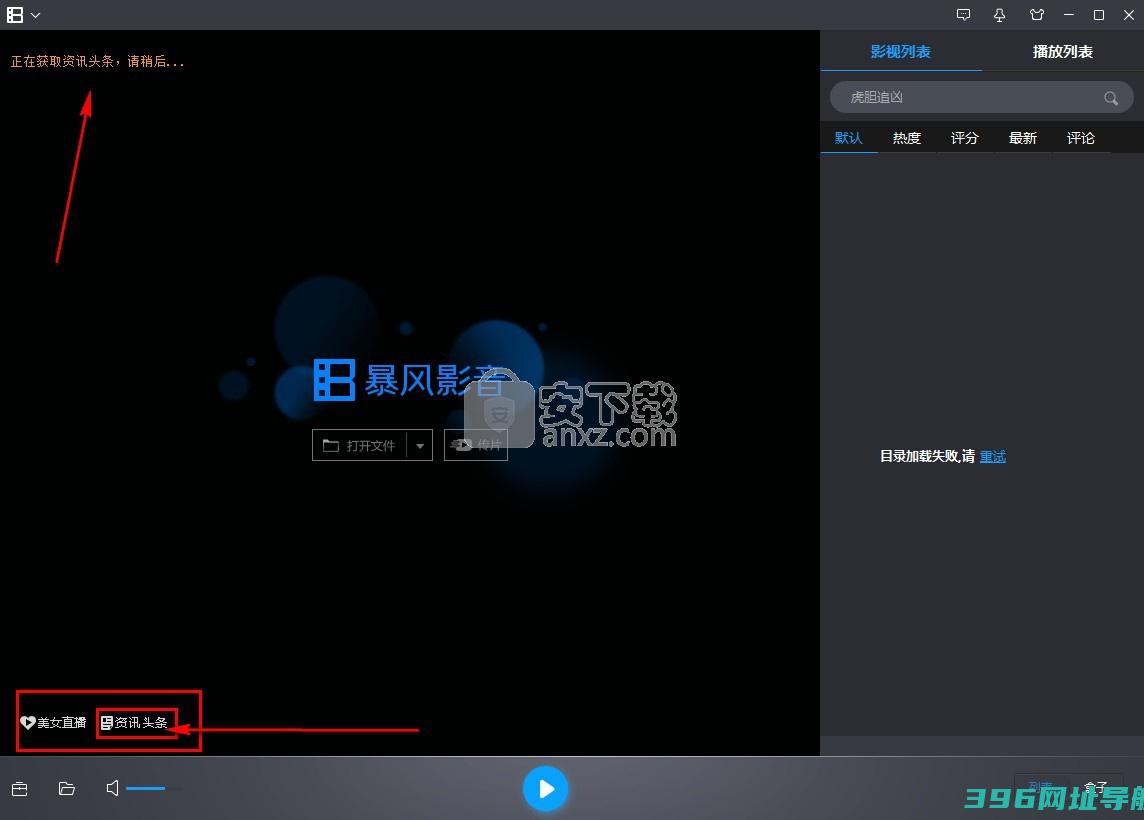
Task: Click the open folder icon in bottom bar
Action: click(x=66, y=789)
